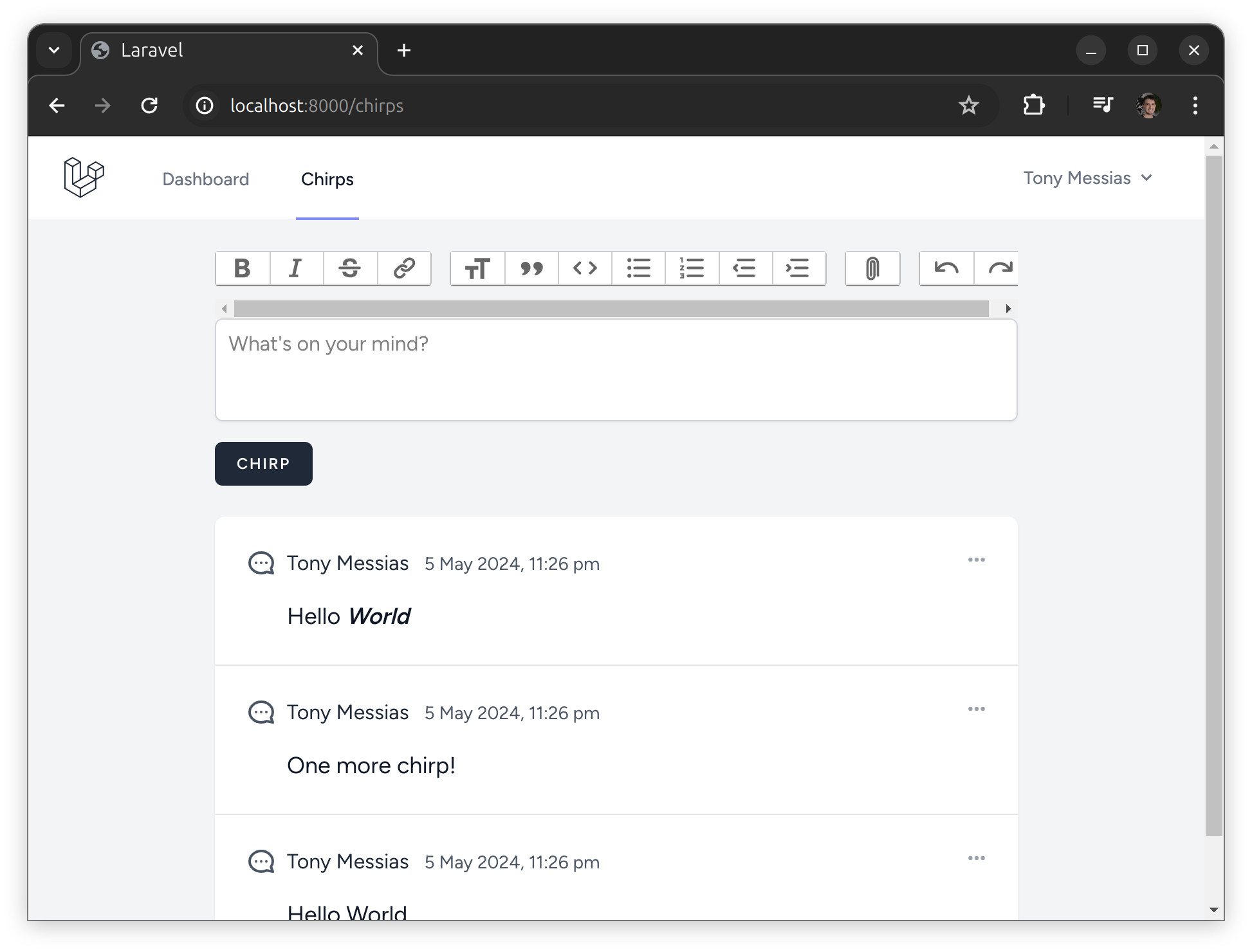Viewport: 1252px width, 952px height.
Task: Insert a hyperlink in the editor
Action: 404,268
